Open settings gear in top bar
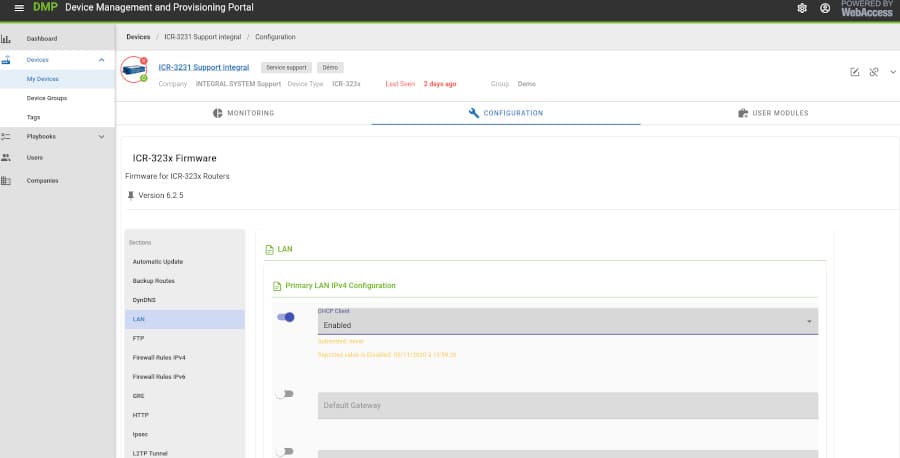Image resolution: width=900 pixels, height=458 pixels. 801,8
